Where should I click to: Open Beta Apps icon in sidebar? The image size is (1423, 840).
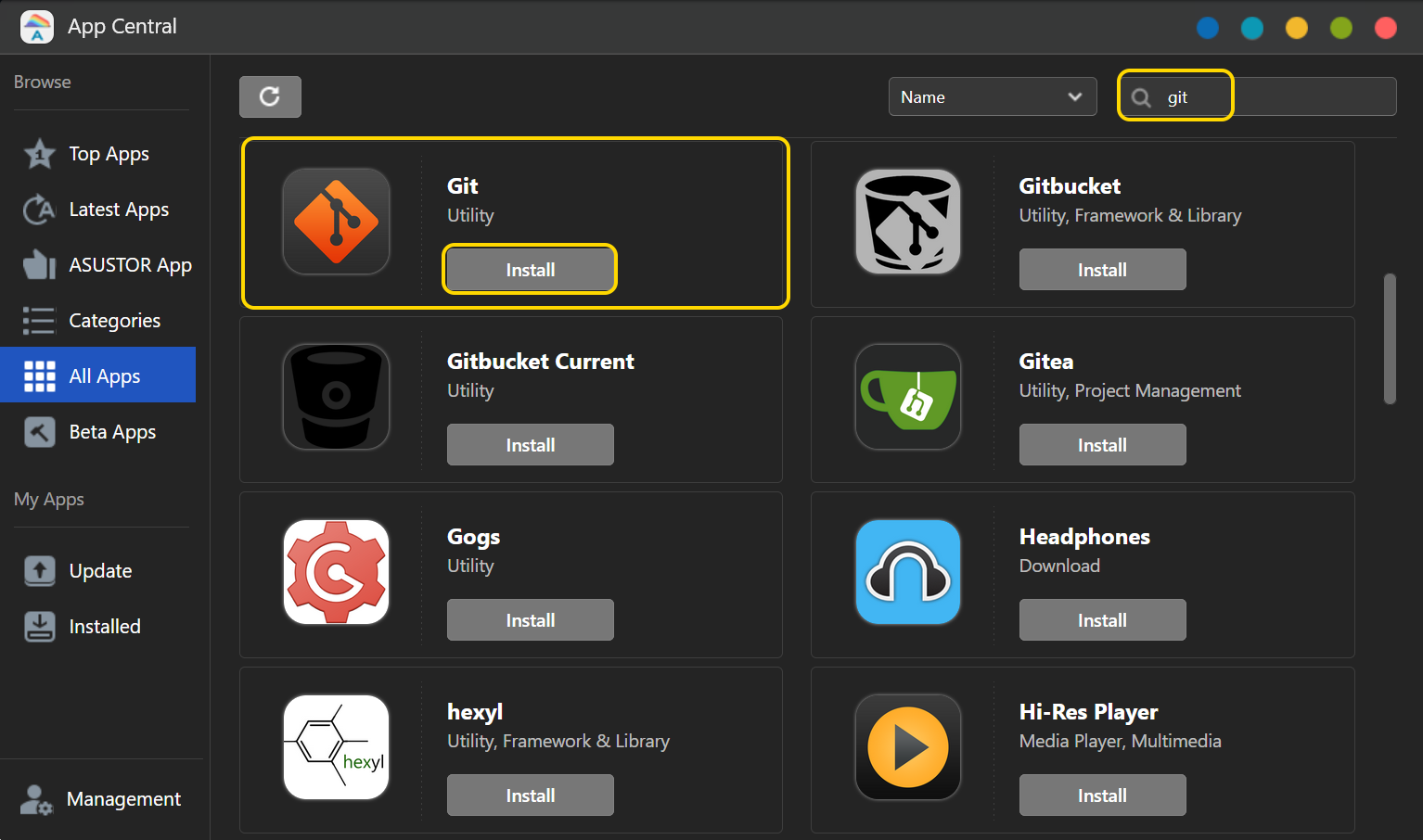39,432
